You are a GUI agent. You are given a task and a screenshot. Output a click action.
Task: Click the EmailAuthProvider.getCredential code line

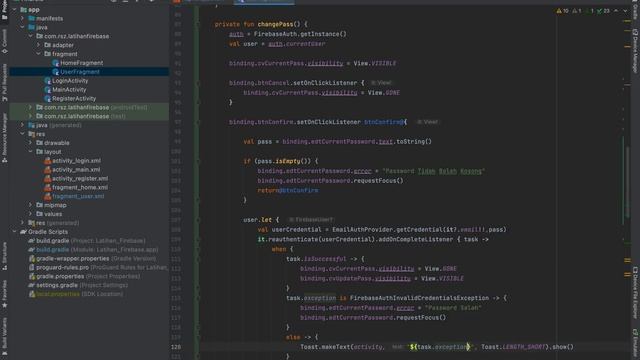[382, 229]
